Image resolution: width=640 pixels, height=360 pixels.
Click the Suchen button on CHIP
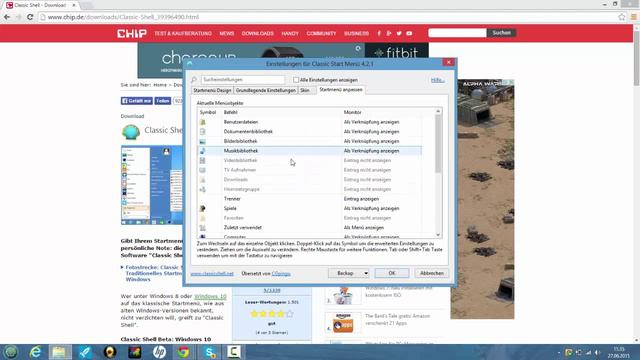click(501, 33)
